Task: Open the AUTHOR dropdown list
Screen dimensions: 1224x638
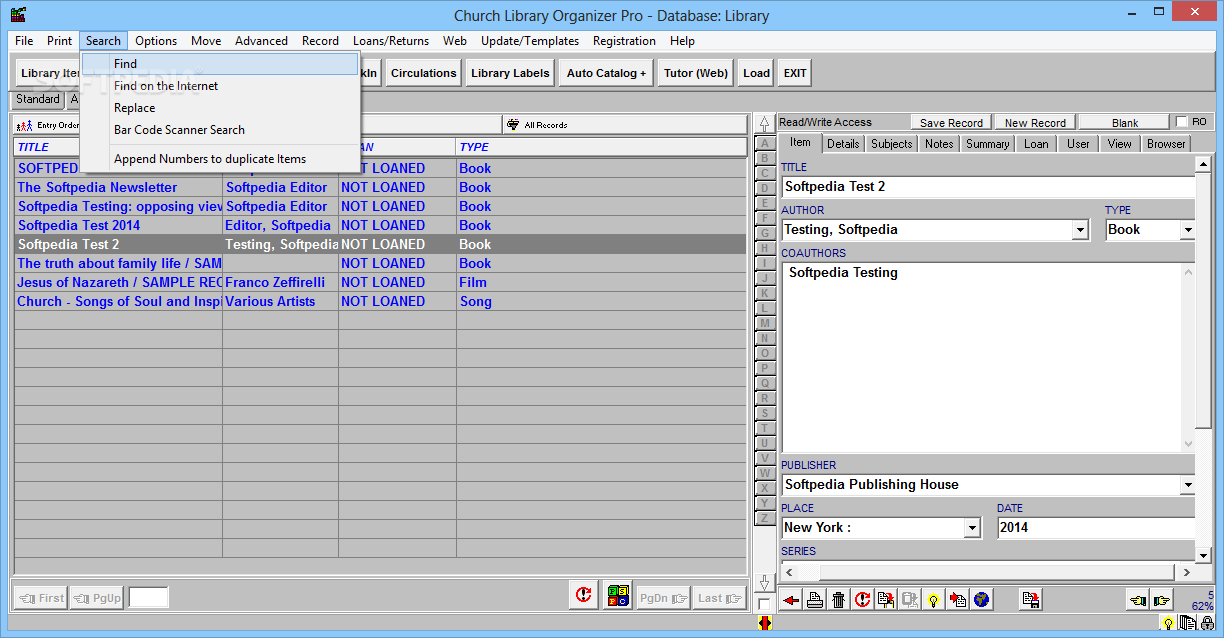Action: pos(1080,230)
